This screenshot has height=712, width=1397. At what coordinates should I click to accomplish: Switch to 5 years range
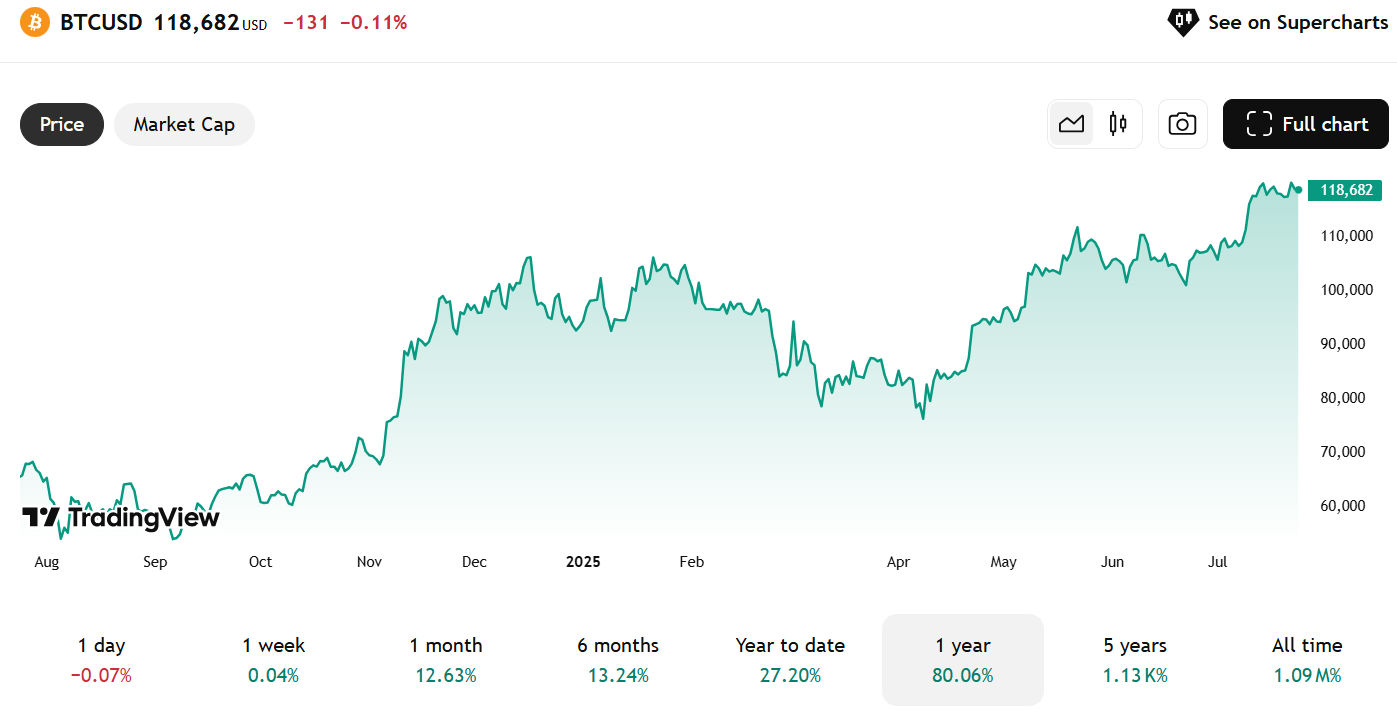(x=1135, y=659)
